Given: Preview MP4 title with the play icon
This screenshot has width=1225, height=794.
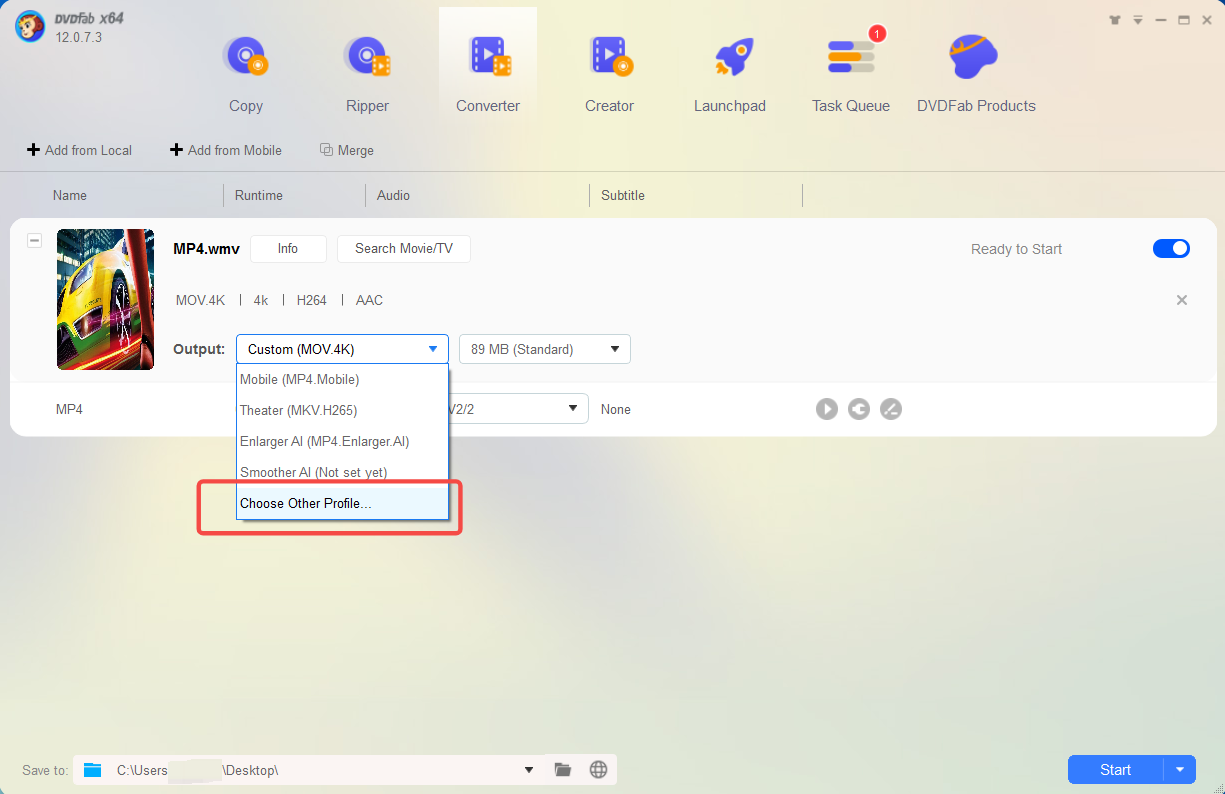Looking at the screenshot, I should [826, 409].
